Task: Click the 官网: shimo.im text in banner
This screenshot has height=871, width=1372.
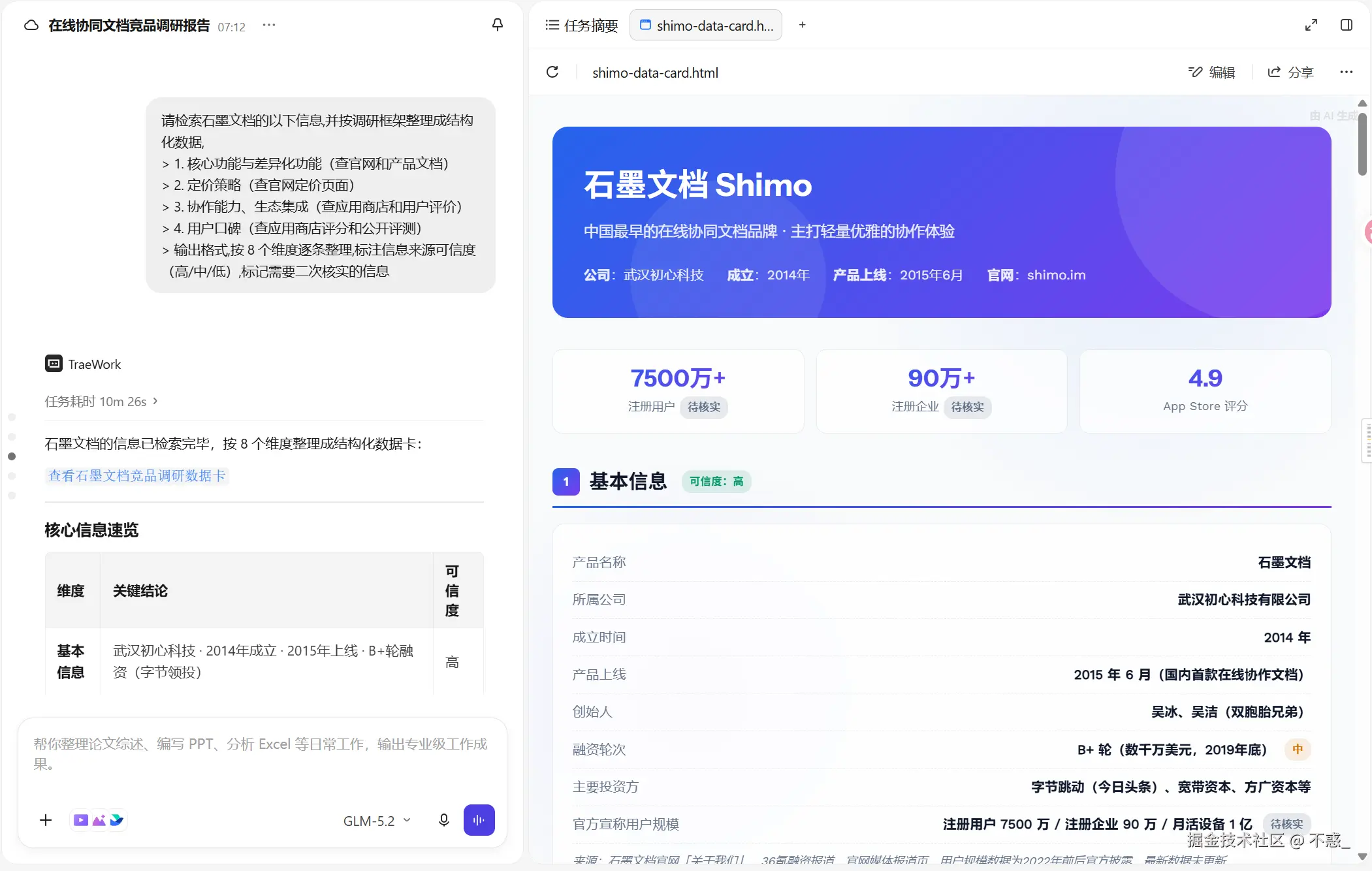Action: [x=1036, y=275]
